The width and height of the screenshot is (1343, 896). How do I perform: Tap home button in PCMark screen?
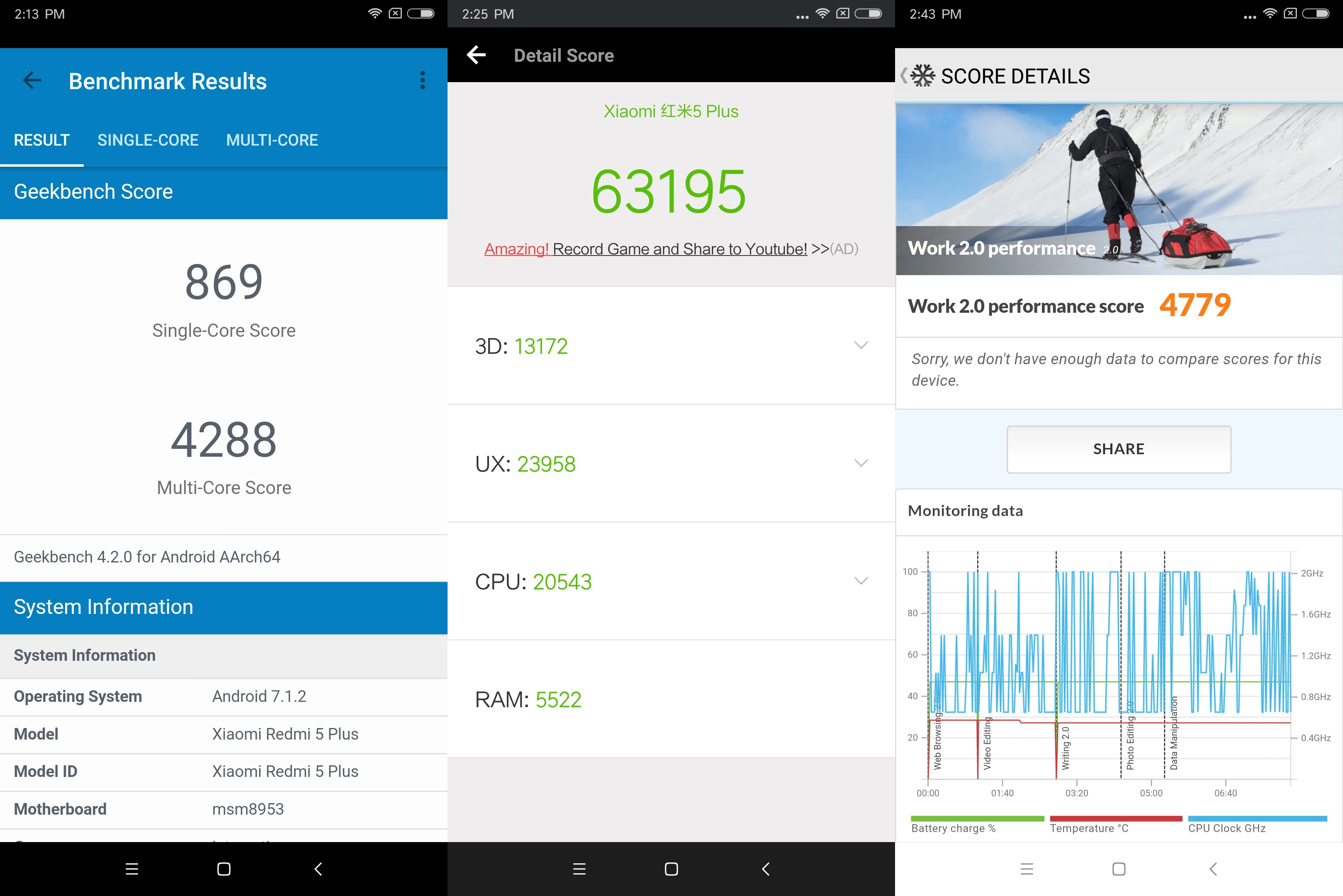coord(1119,869)
